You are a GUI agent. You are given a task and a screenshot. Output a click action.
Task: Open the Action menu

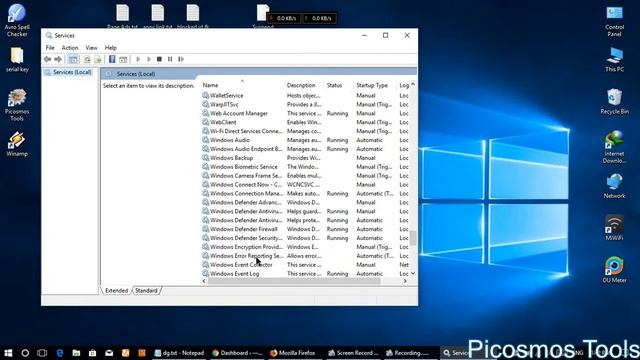coord(70,48)
